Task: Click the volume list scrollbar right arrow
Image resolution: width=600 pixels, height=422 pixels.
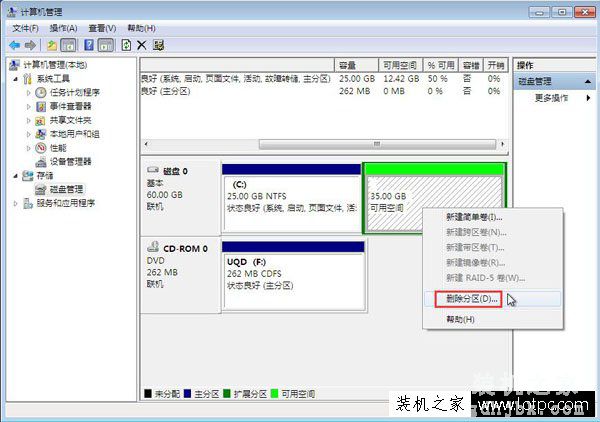Action: coord(502,144)
